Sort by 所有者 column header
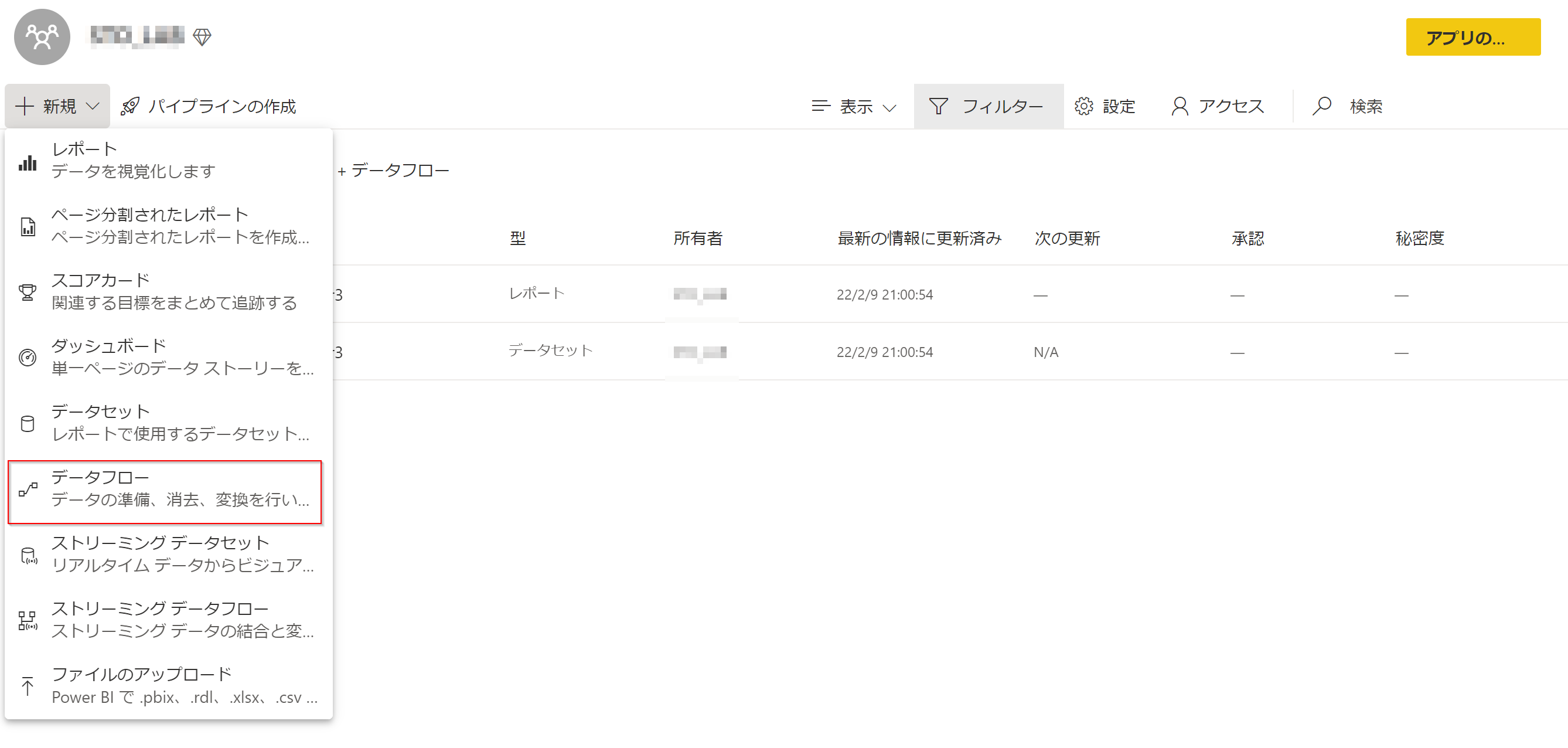The height and width of the screenshot is (748, 1568). pyautogui.click(x=697, y=238)
